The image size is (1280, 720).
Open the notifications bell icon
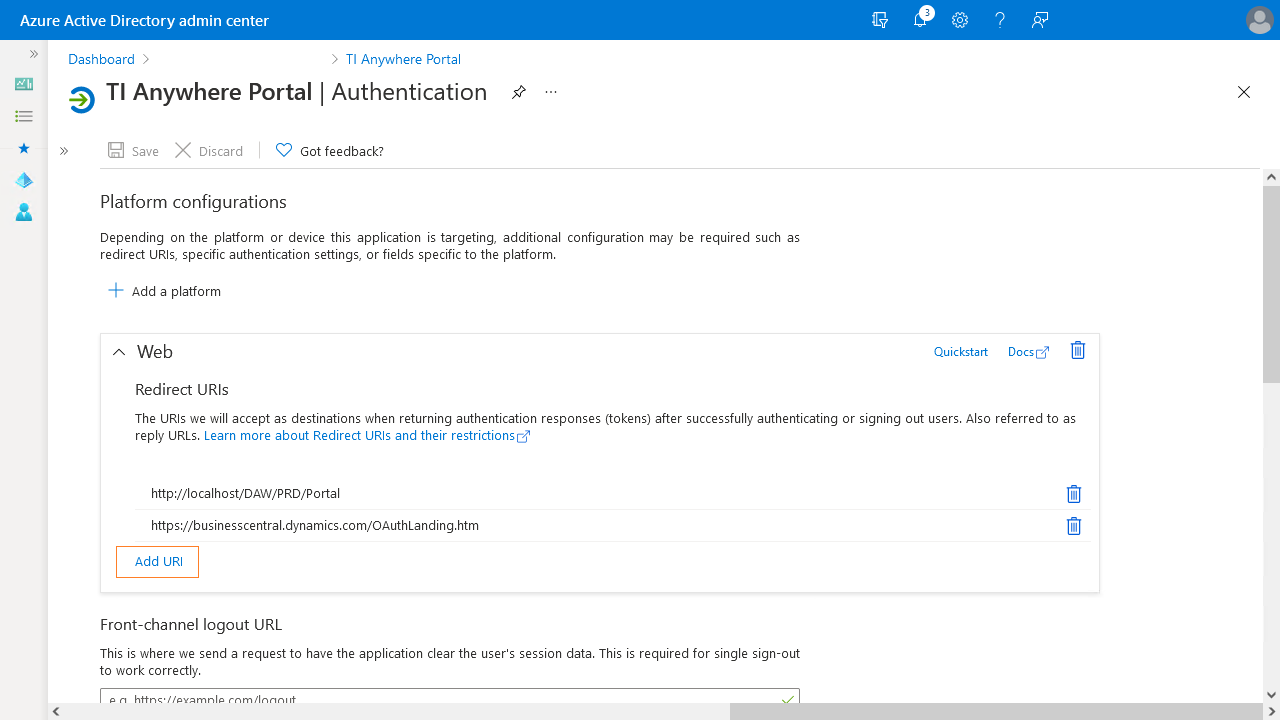point(921,20)
